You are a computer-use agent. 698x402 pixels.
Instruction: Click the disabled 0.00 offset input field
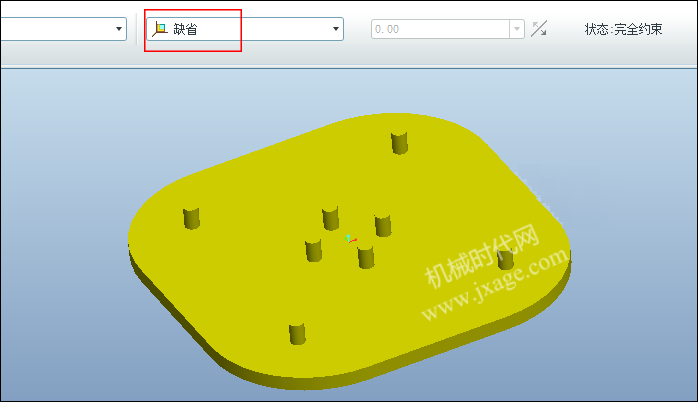pos(440,29)
